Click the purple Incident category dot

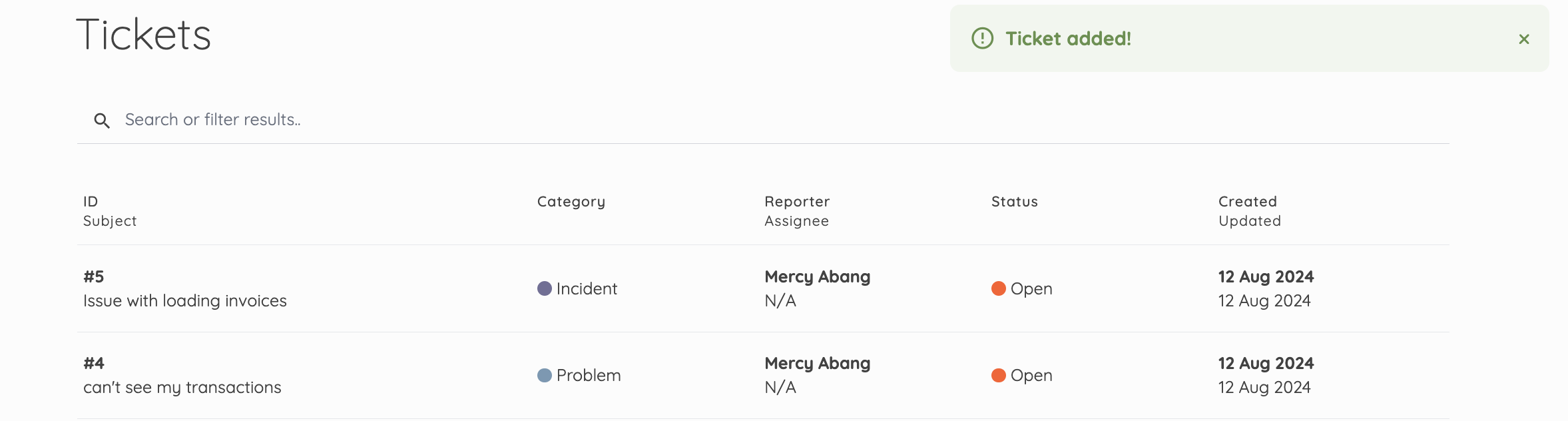(x=545, y=288)
